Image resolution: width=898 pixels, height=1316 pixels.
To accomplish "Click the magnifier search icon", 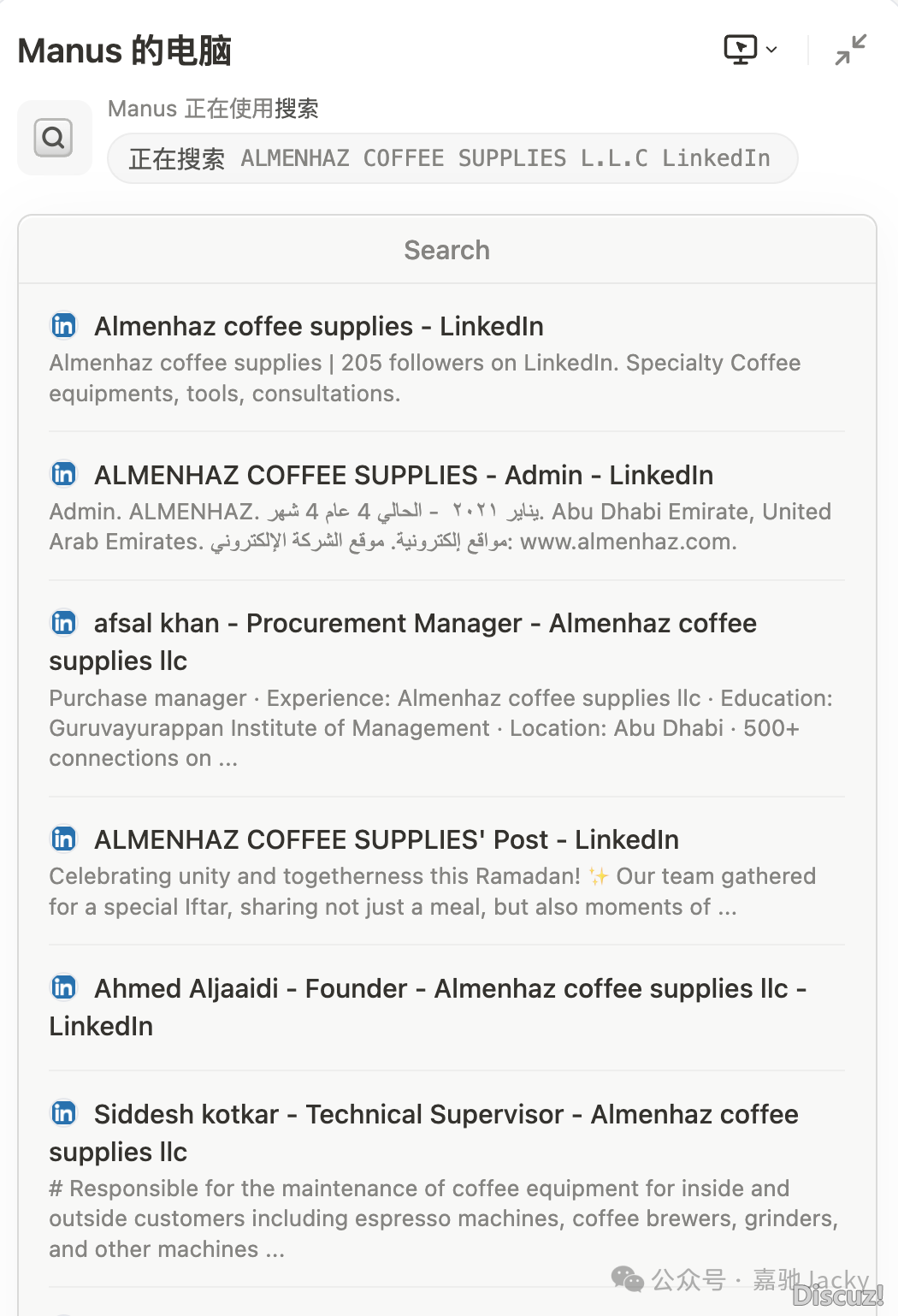I will click(x=54, y=138).
